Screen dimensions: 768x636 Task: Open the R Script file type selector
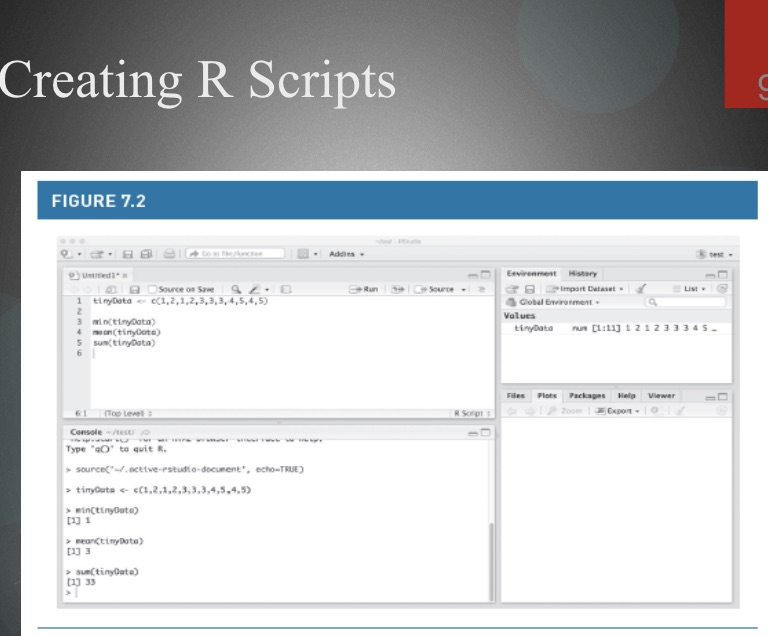[472, 414]
